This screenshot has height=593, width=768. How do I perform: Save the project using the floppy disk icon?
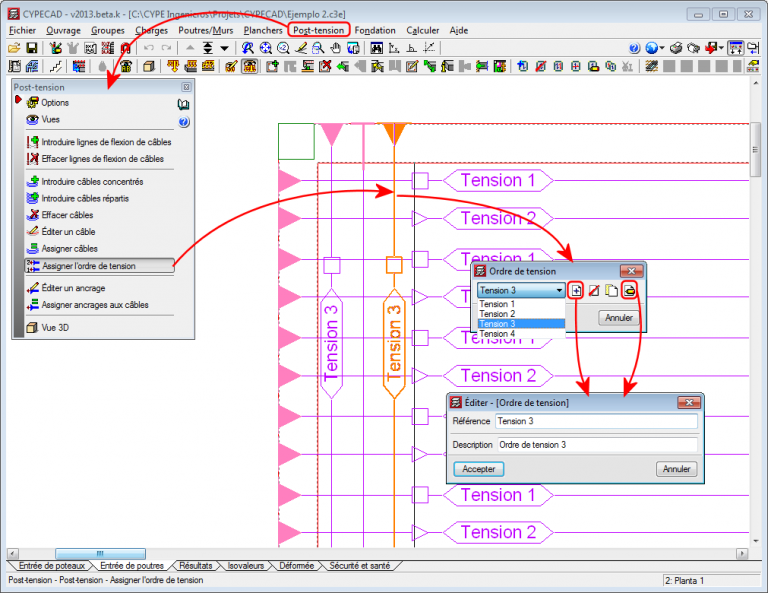point(32,48)
